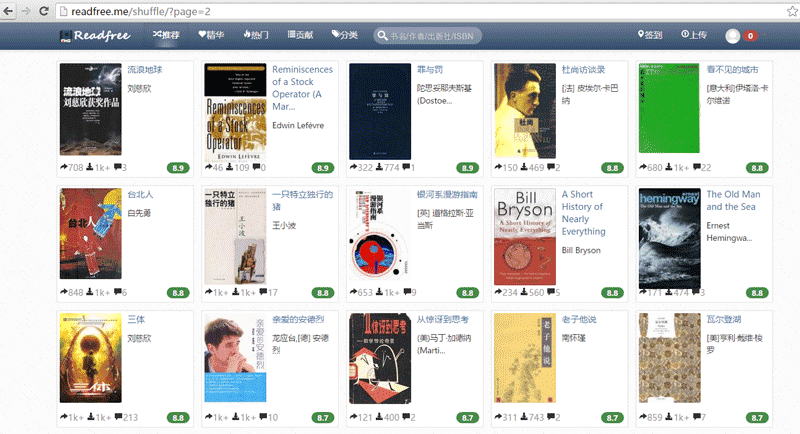
Task: Open the 看不见的城市 title link
Action: (x=732, y=69)
